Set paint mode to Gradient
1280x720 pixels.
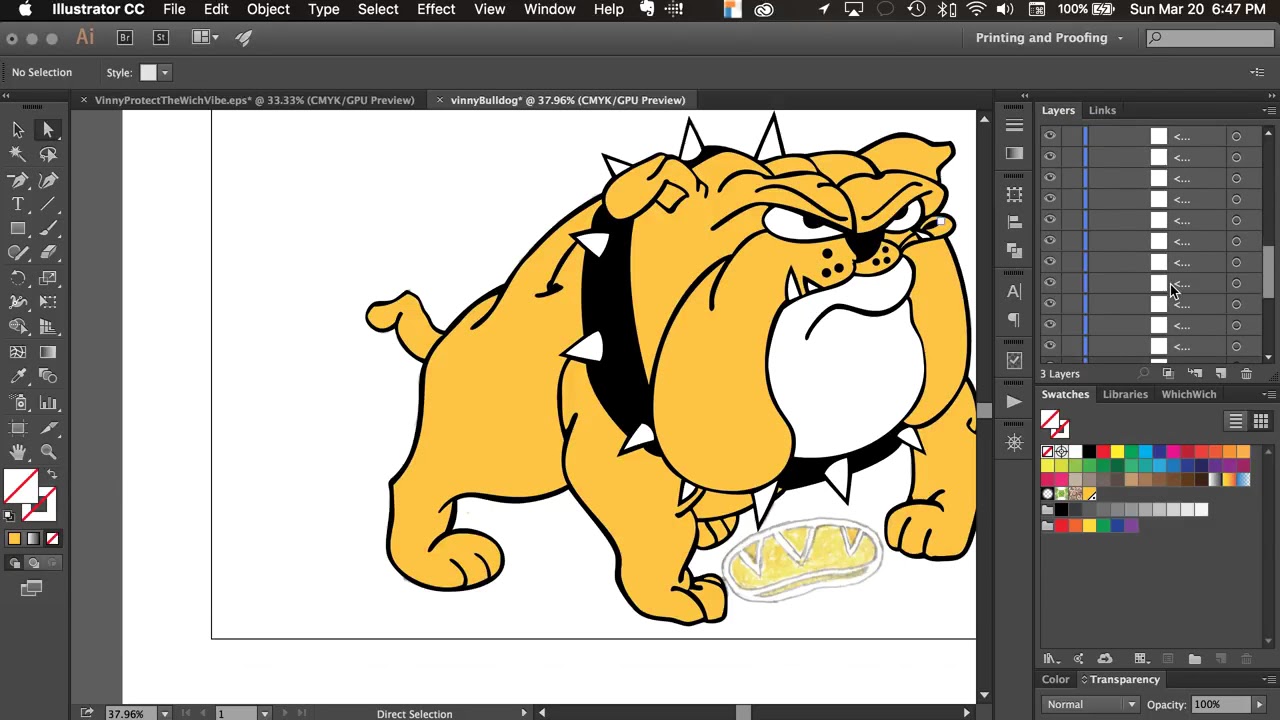point(33,539)
